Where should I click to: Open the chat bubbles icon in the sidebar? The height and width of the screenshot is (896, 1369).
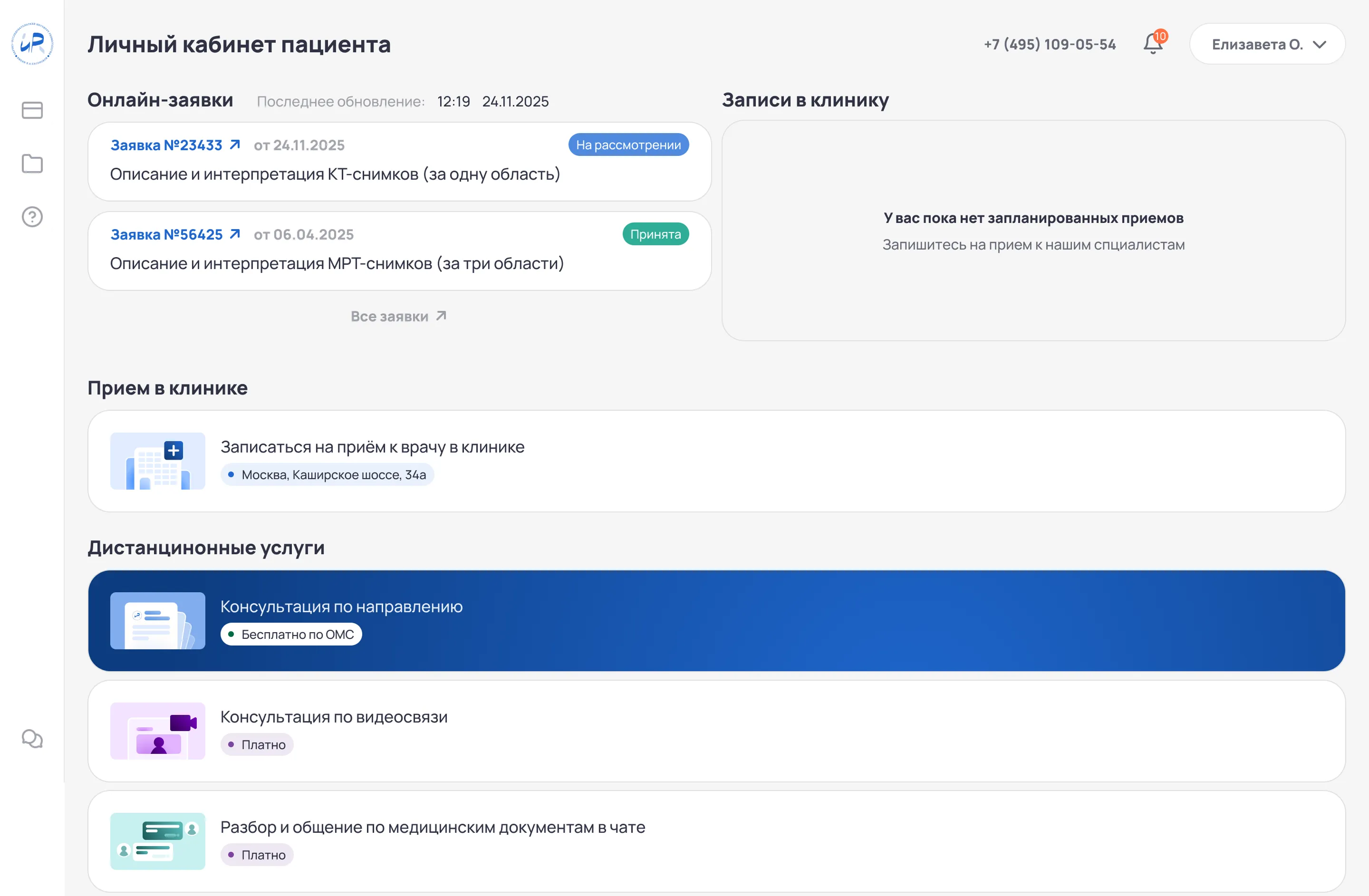(x=32, y=738)
